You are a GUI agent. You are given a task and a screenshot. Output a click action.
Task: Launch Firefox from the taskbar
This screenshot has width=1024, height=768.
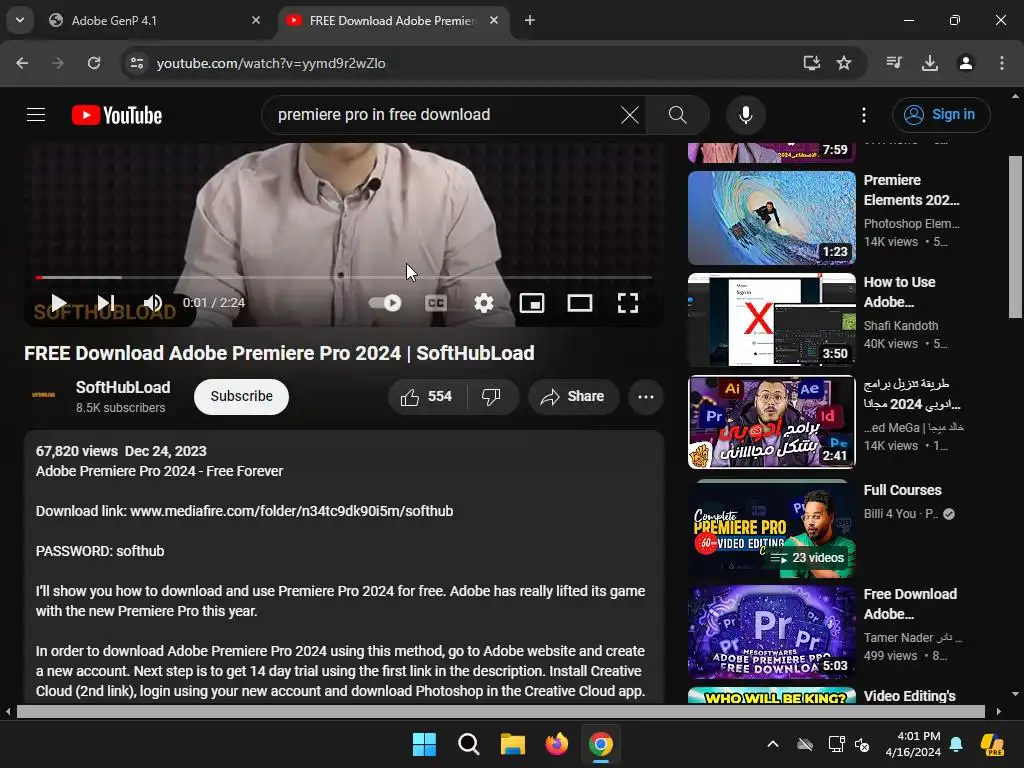click(x=556, y=744)
